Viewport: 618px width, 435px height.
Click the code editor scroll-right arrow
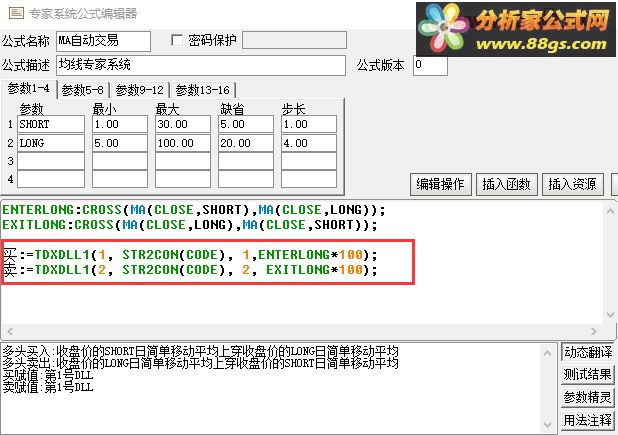point(594,331)
